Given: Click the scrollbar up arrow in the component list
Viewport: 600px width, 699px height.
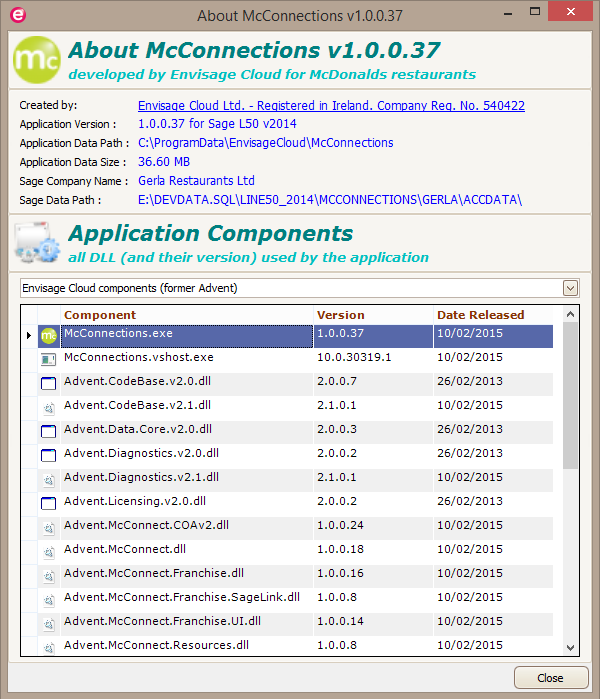Looking at the screenshot, I should click(x=570, y=314).
